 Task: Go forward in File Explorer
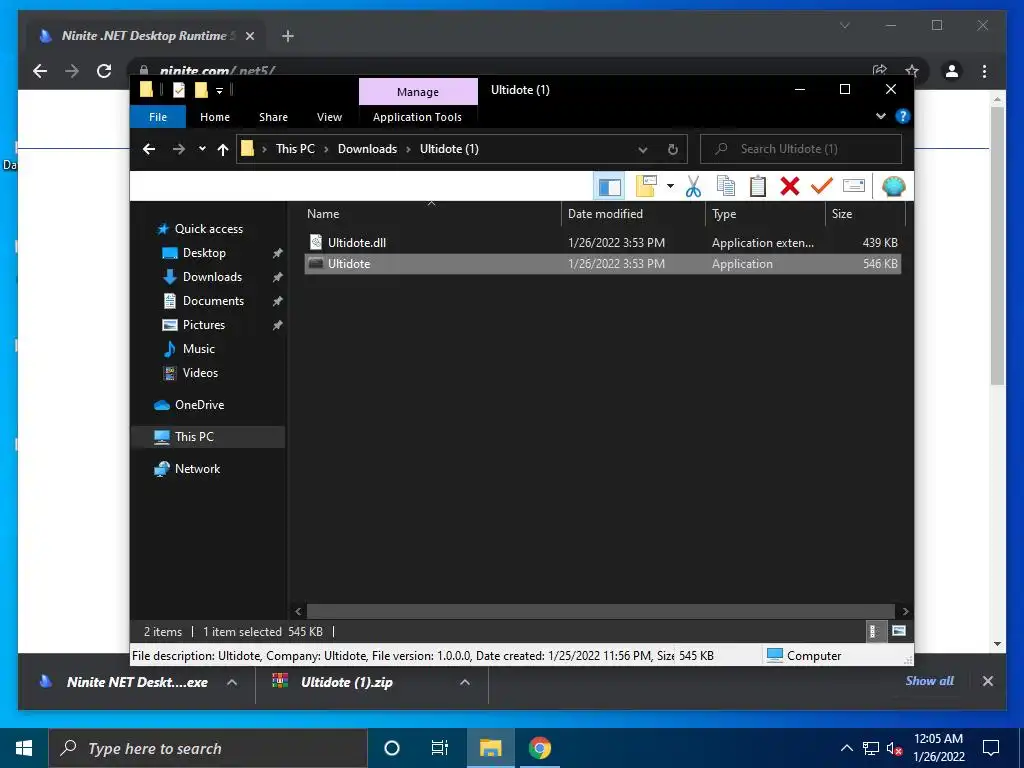(x=178, y=149)
